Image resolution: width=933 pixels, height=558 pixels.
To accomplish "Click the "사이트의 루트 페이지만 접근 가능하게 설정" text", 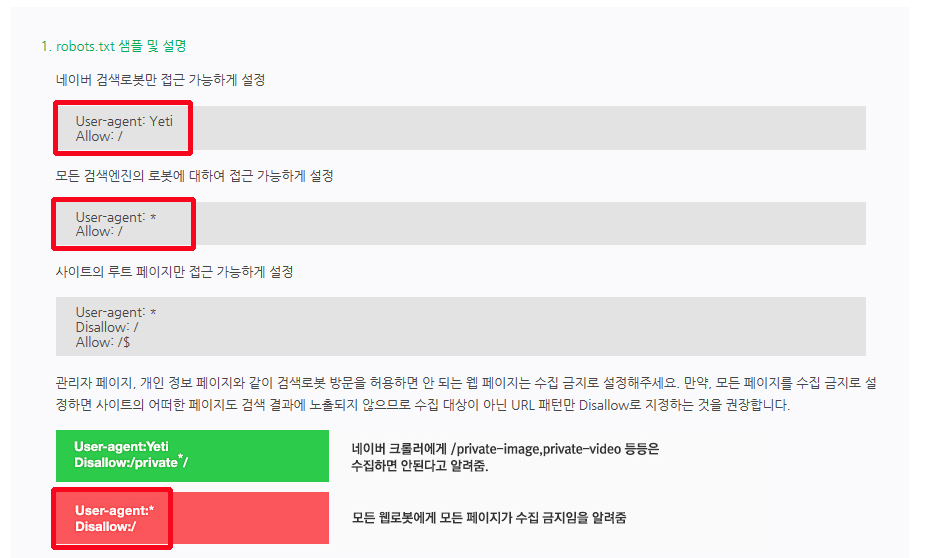I will tap(174, 272).
